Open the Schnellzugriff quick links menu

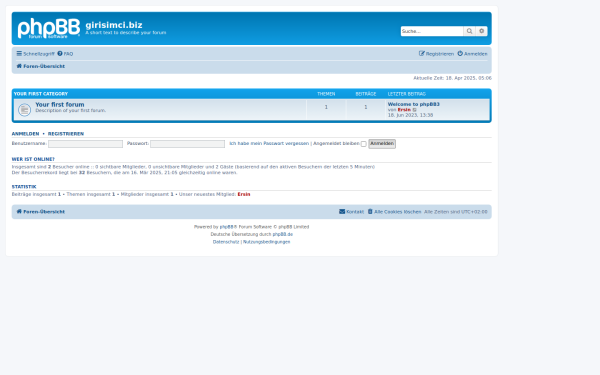[x=35, y=54]
